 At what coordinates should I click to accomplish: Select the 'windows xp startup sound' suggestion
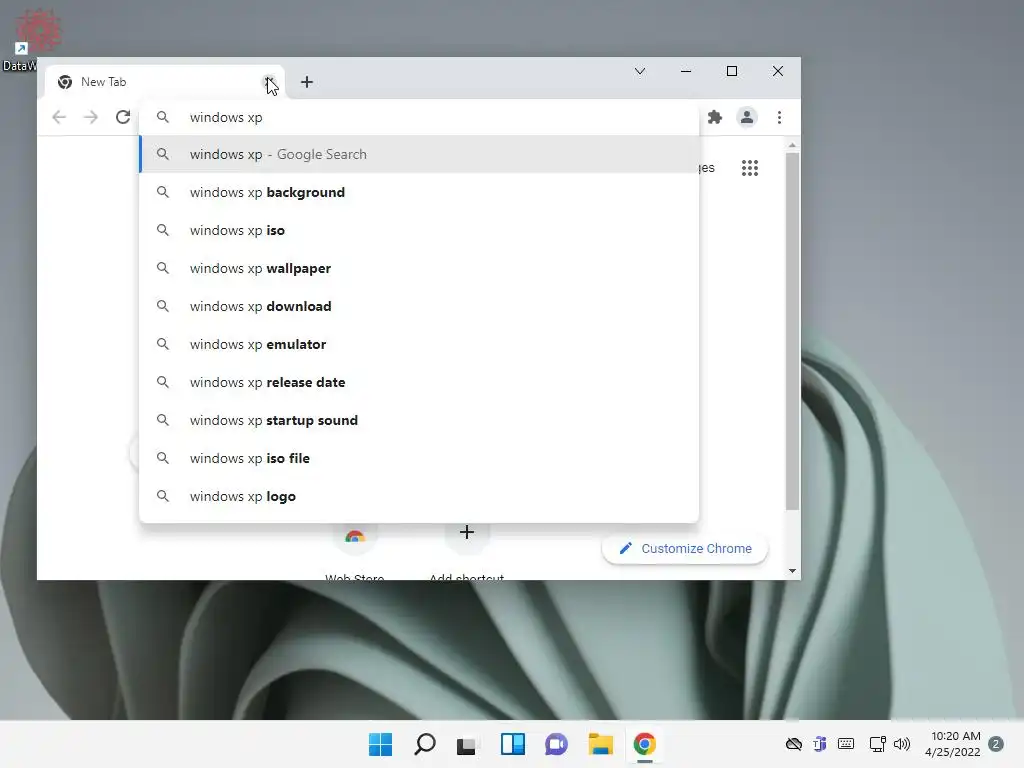tap(419, 420)
